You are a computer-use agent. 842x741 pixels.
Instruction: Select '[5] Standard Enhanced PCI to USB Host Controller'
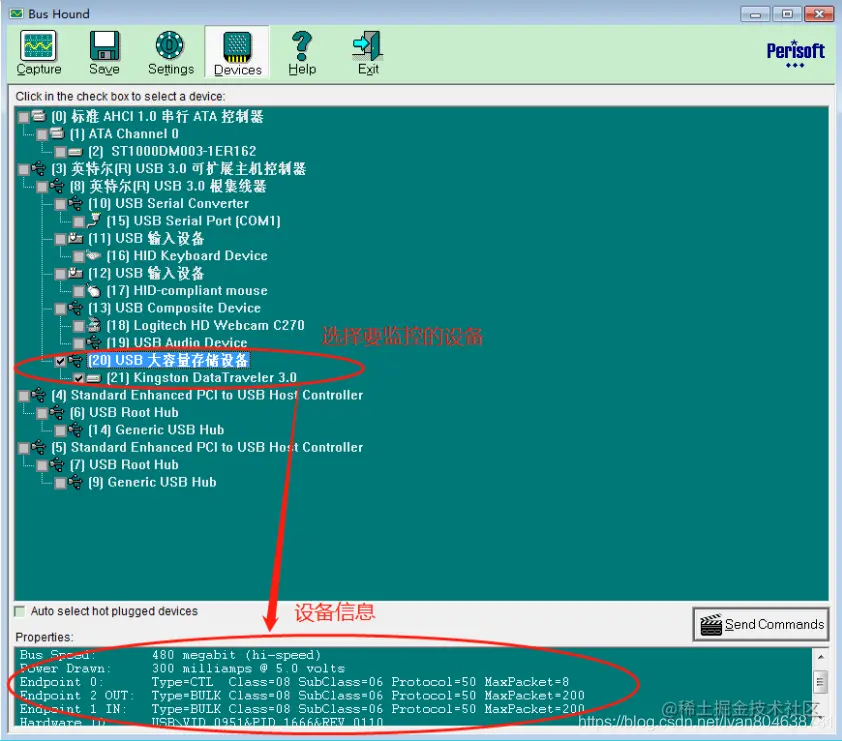coord(207,447)
